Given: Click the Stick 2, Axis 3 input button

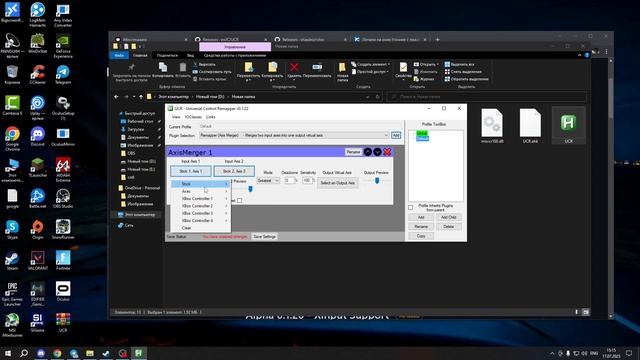Looking at the screenshot, I should click(x=234, y=171).
